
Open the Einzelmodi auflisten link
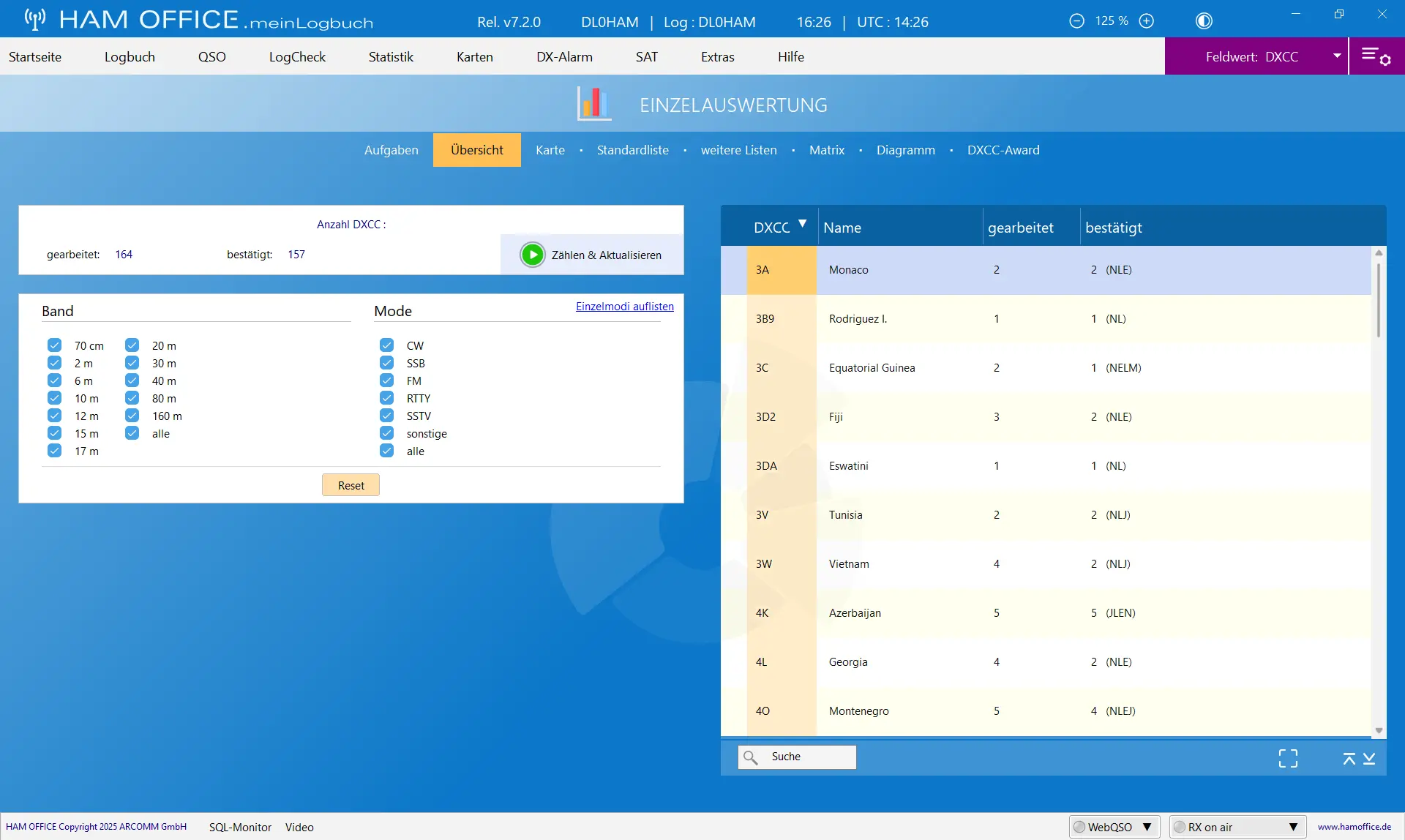[625, 307]
